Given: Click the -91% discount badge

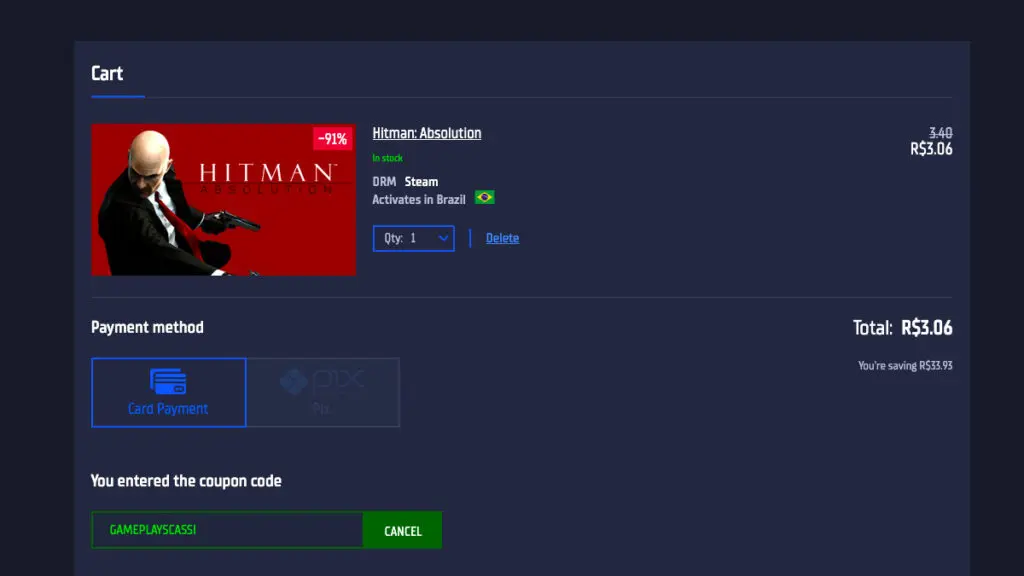Looking at the screenshot, I should 332,138.
